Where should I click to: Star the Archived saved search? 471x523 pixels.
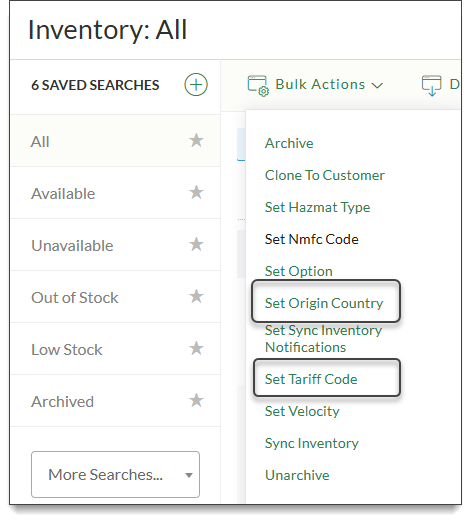(x=196, y=400)
